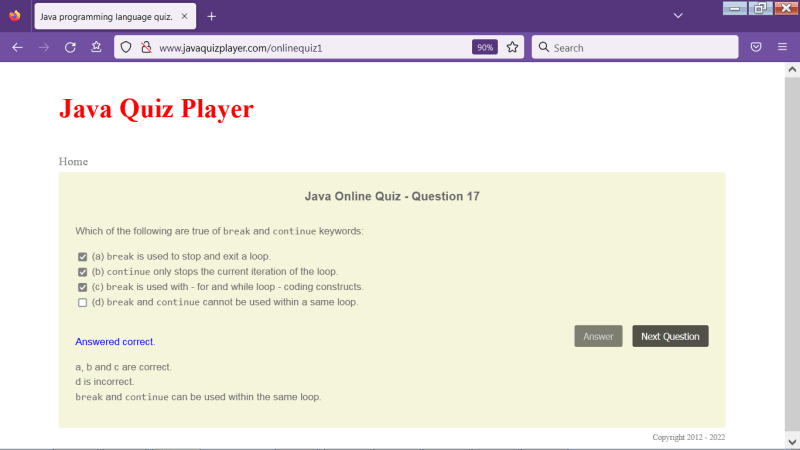Click the Java Quiz Player heading
The image size is (800, 450).
156,109
